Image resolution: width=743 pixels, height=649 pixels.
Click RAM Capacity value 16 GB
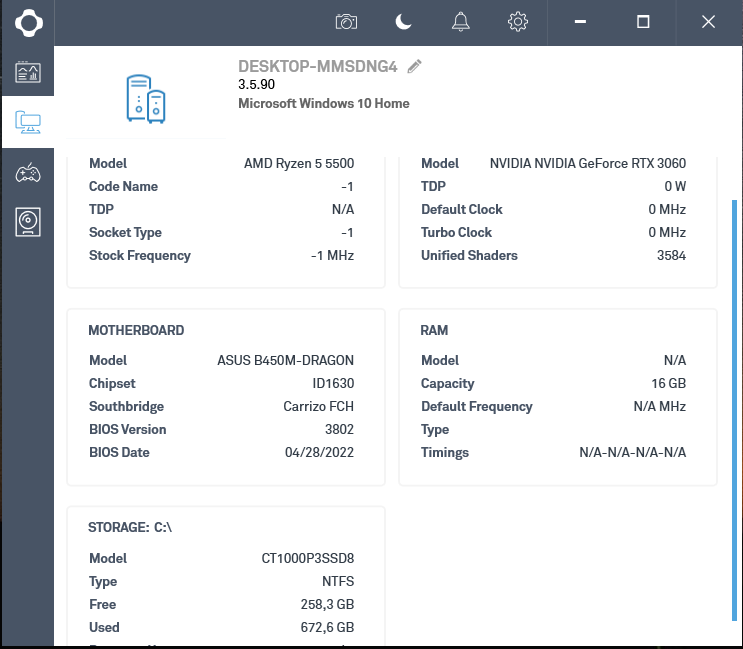pyautogui.click(x=669, y=383)
